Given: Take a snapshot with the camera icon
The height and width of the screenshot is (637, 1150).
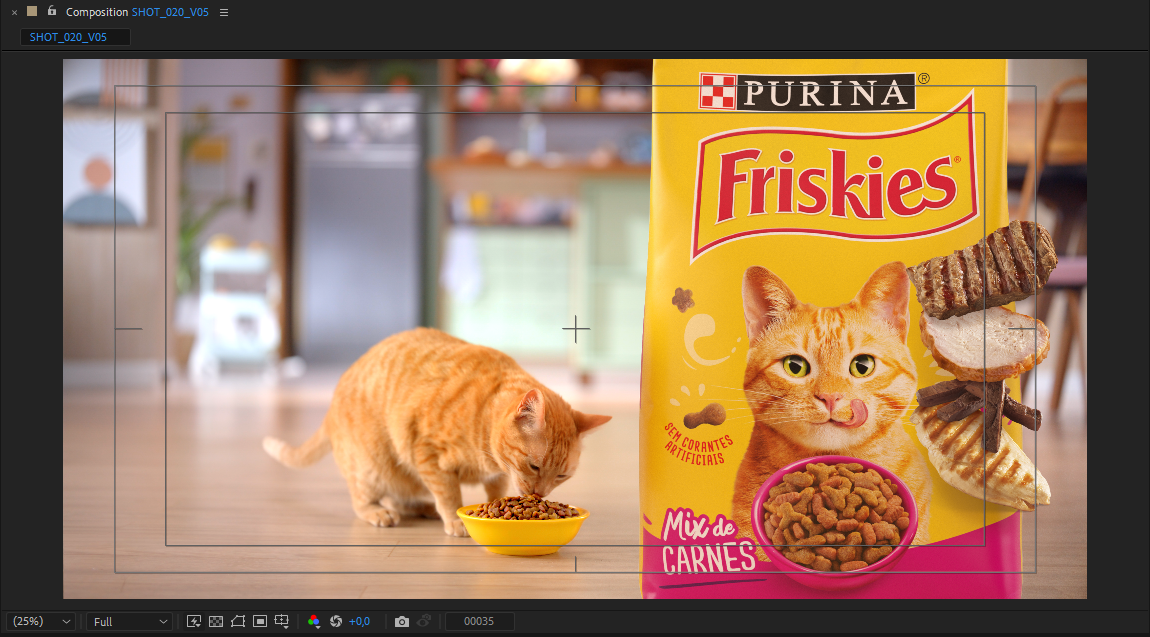Looking at the screenshot, I should coord(402,622).
